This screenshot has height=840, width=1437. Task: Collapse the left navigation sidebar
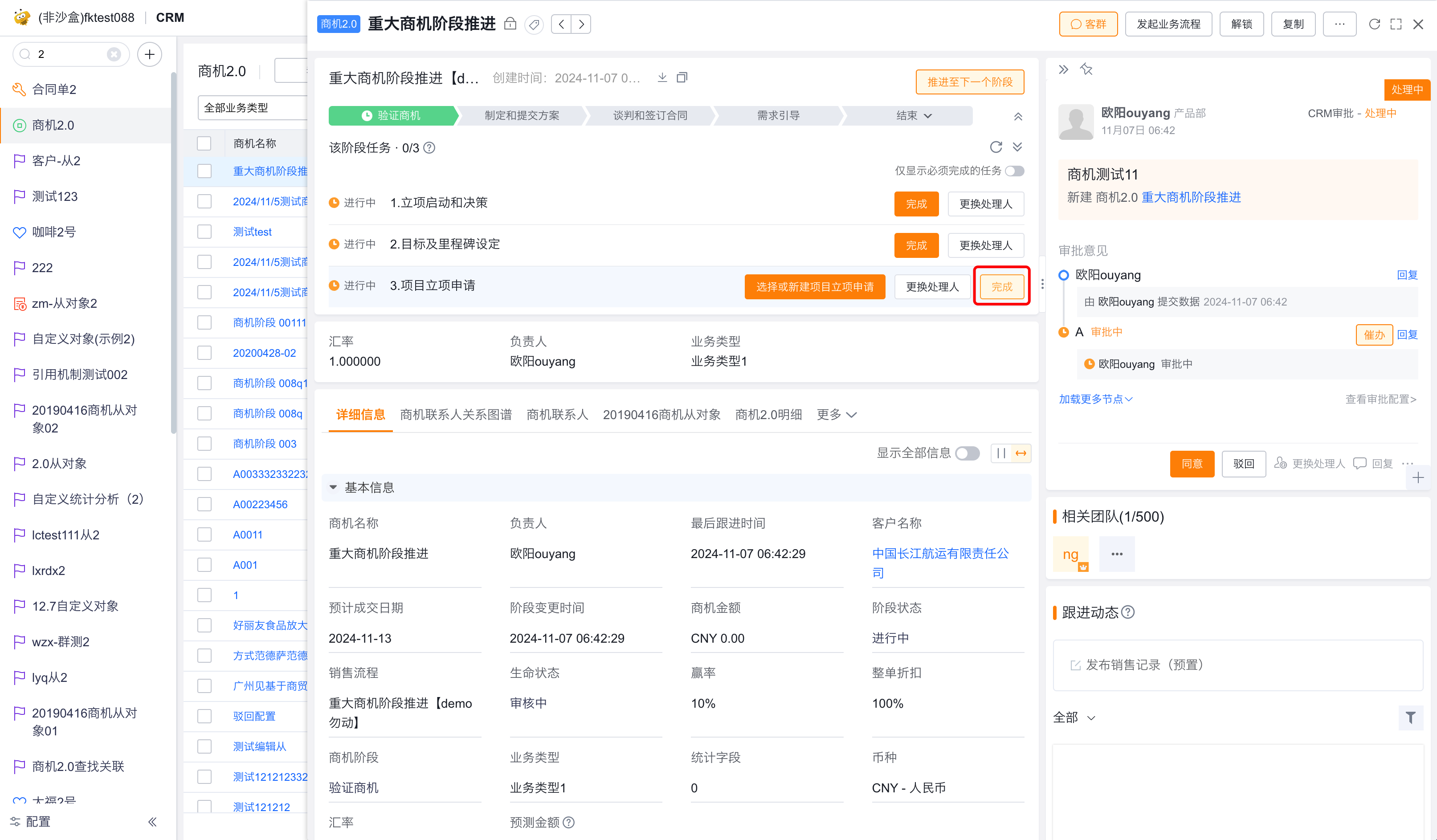152,822
